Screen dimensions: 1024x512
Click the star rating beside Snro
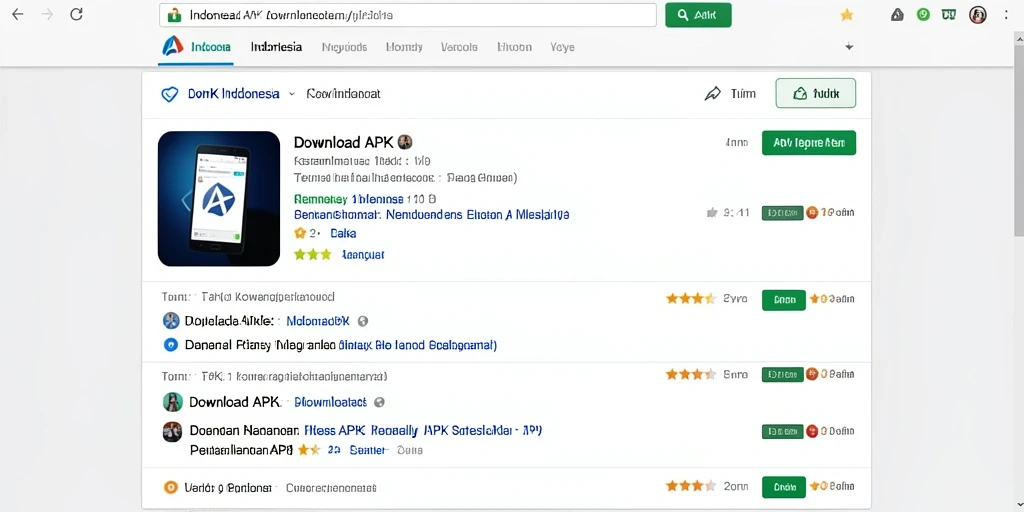pos(691,374)
